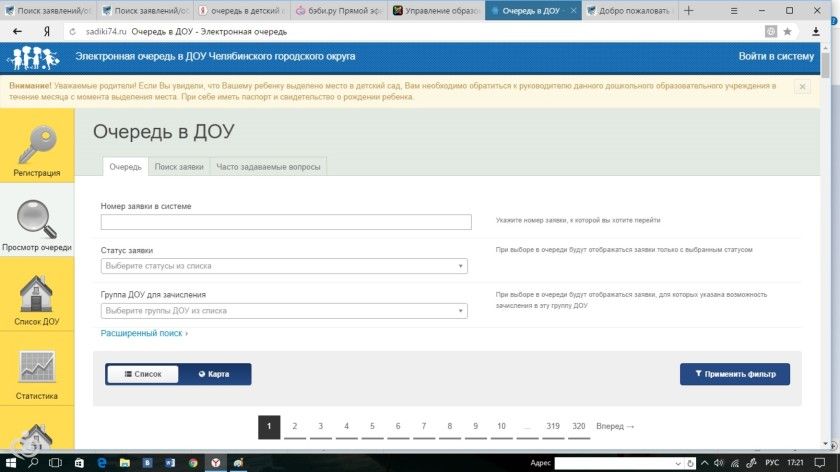Open Windows Start menu
Screen dimensions: 840x472
[10, 462]
